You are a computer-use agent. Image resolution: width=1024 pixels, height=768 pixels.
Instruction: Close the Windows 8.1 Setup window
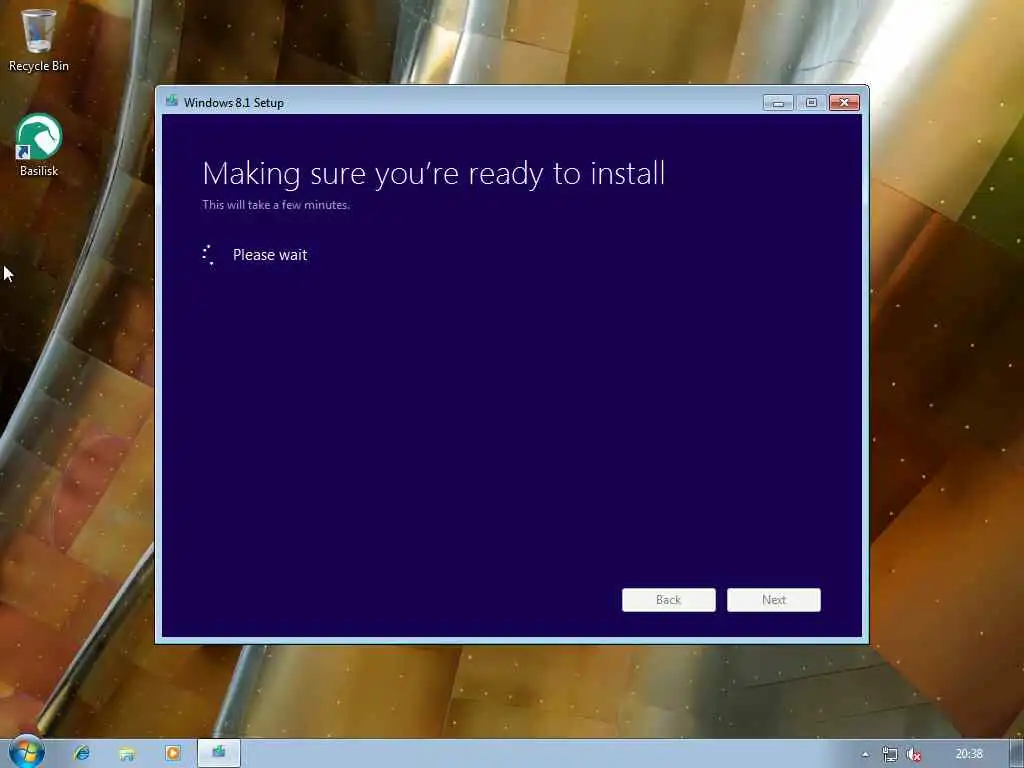844,103
